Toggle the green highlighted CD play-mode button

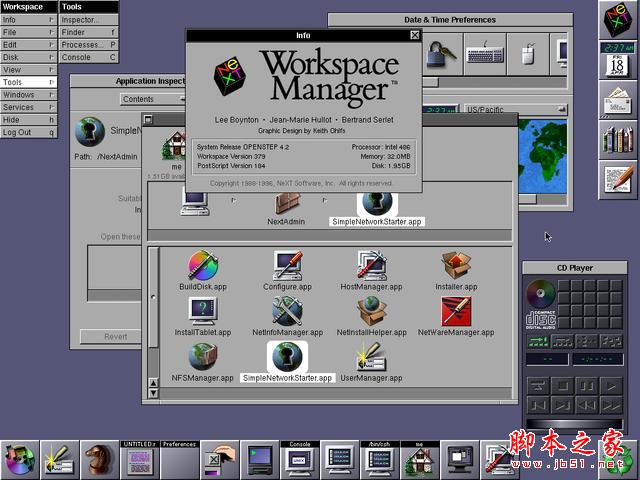(x=538, y=341)
